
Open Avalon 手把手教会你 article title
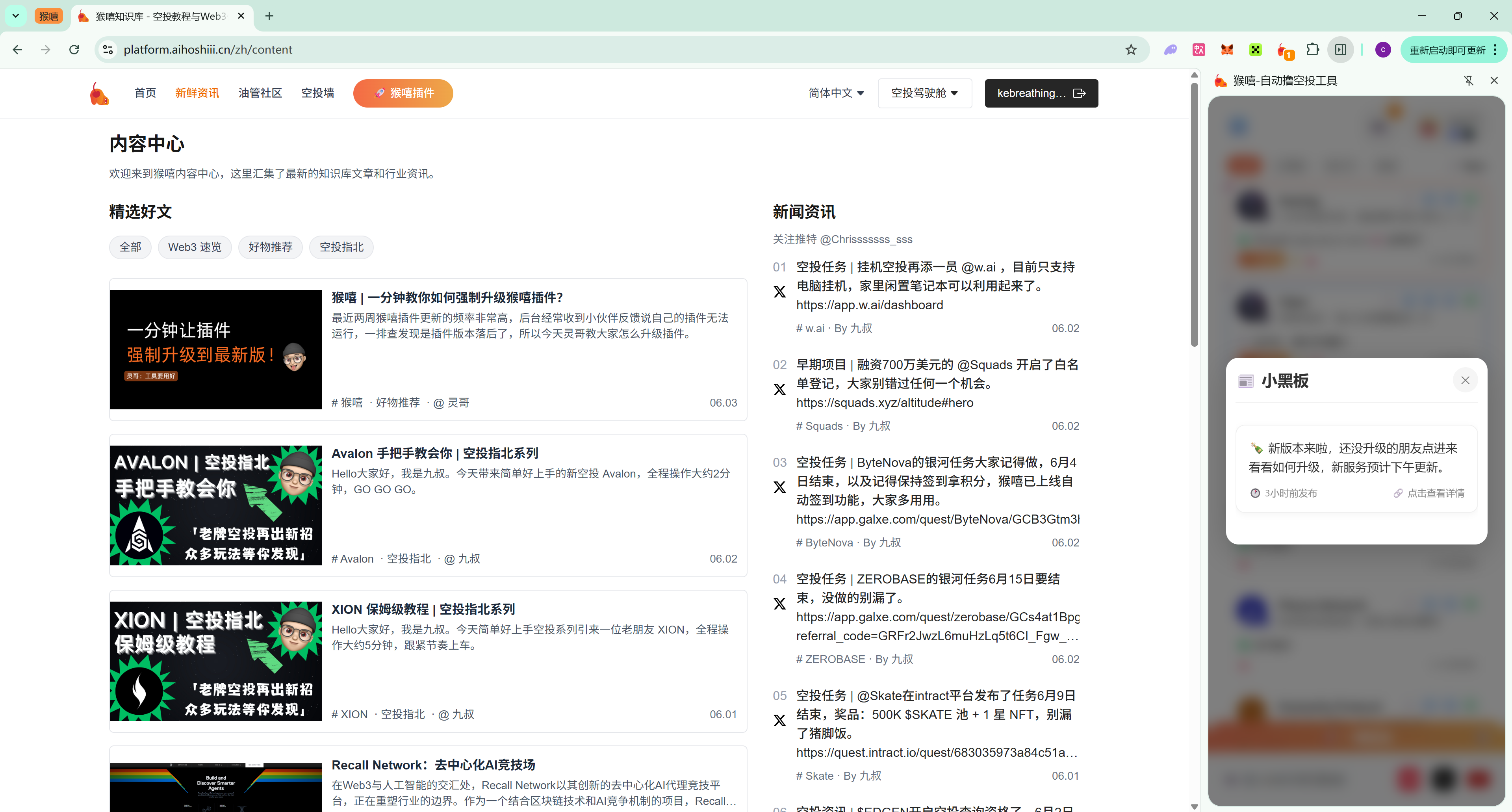point(435,453)
